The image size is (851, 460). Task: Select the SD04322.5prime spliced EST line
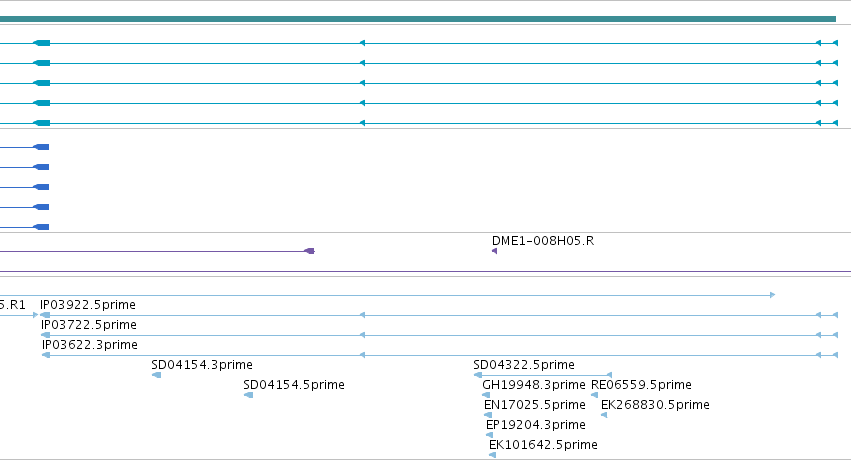[543, 375]
